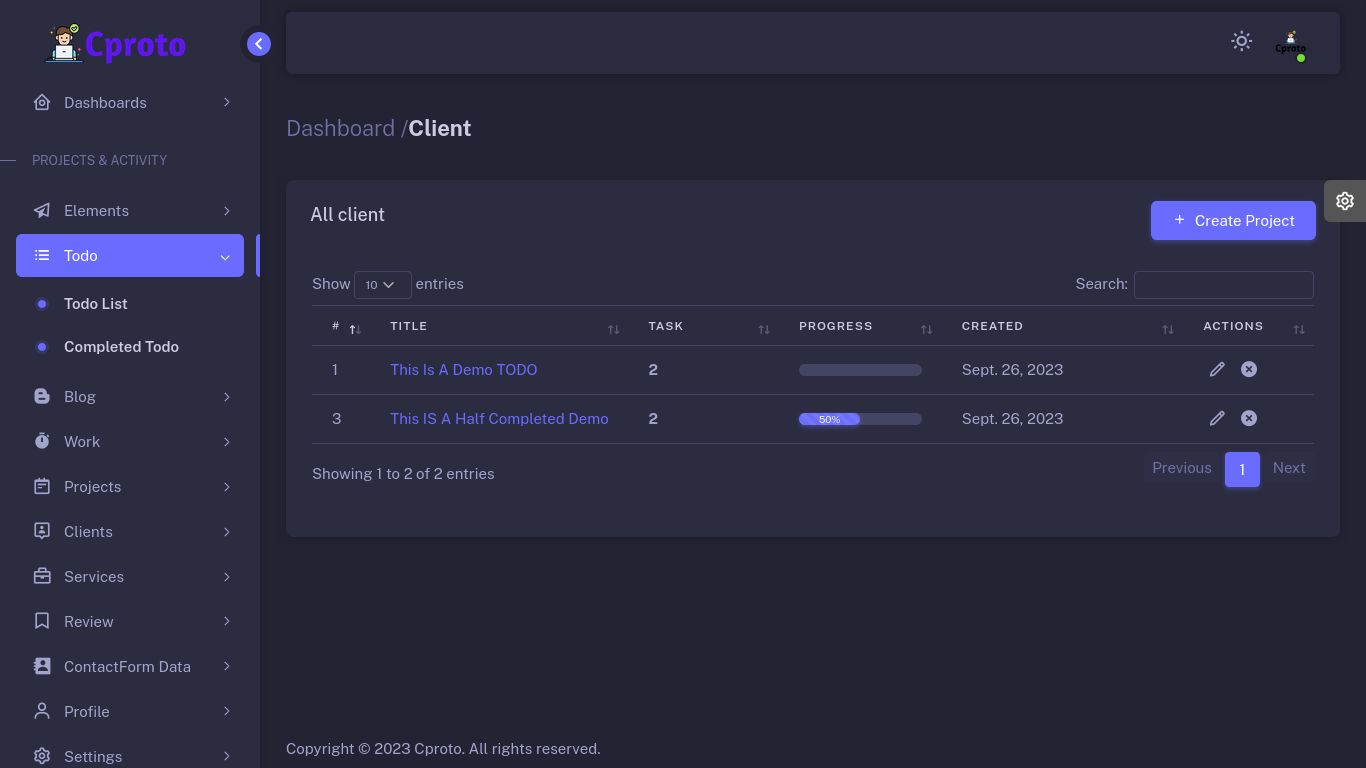Click the Blog icon in sidebar
The image size is (1366, 768).
[x=42, y=397]
